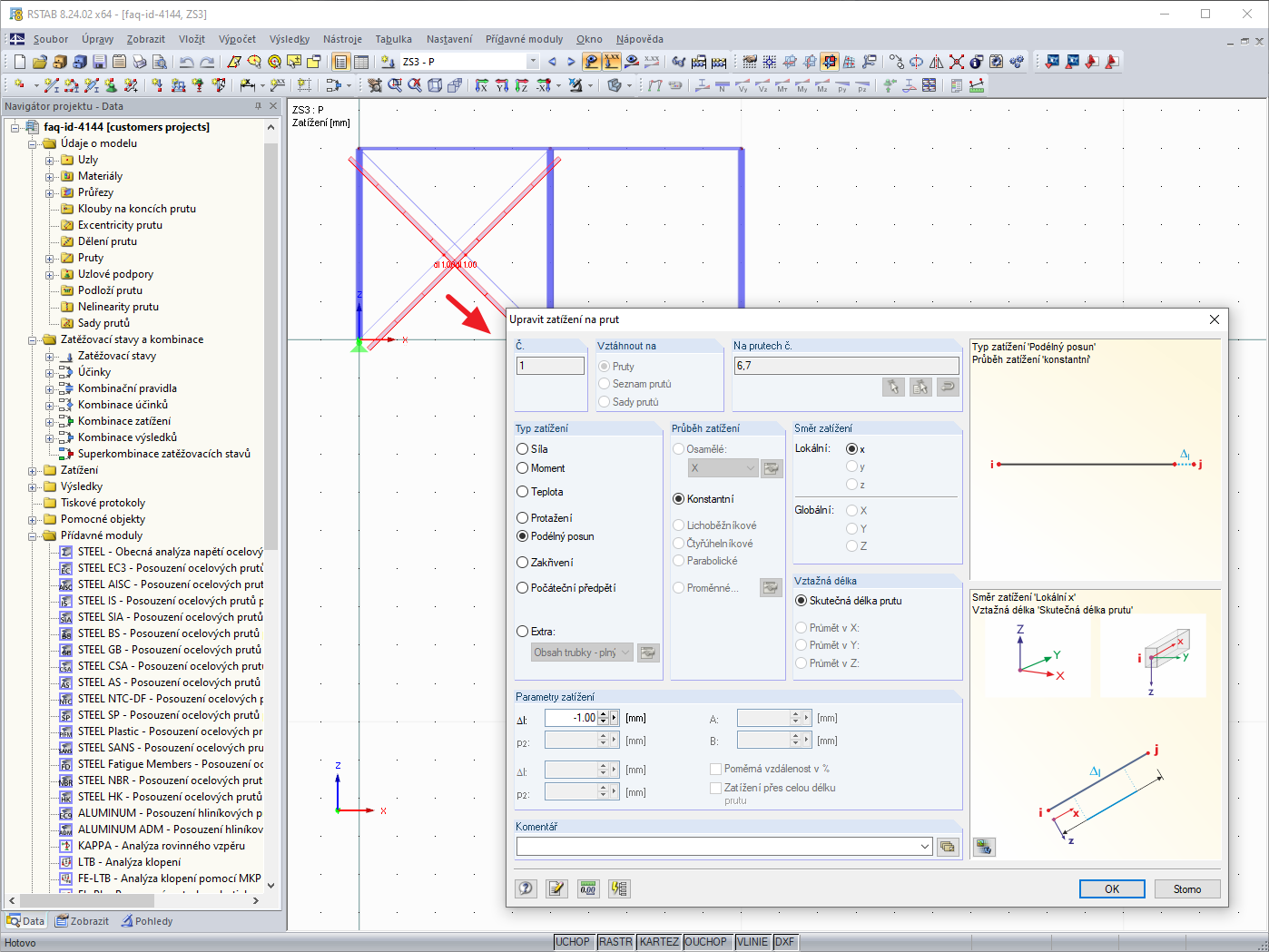Choose the Zakřivení load type
1269x952 pixels.
pos(523,563)
